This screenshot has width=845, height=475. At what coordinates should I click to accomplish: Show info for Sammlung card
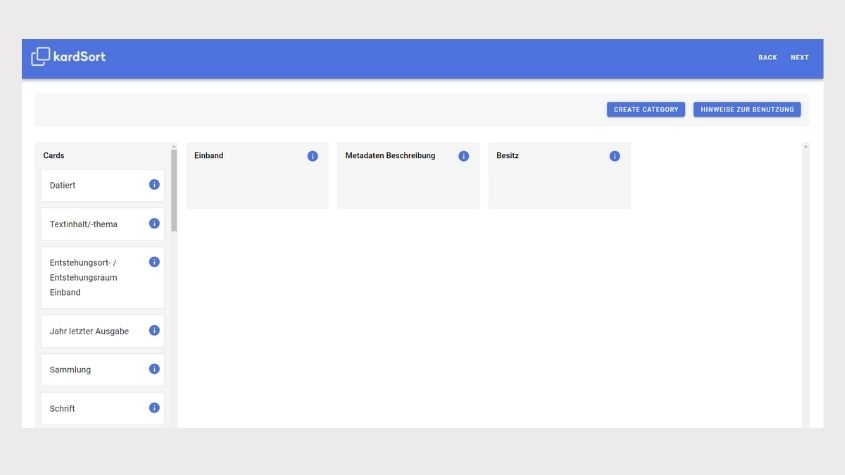[x=154, y=369]
